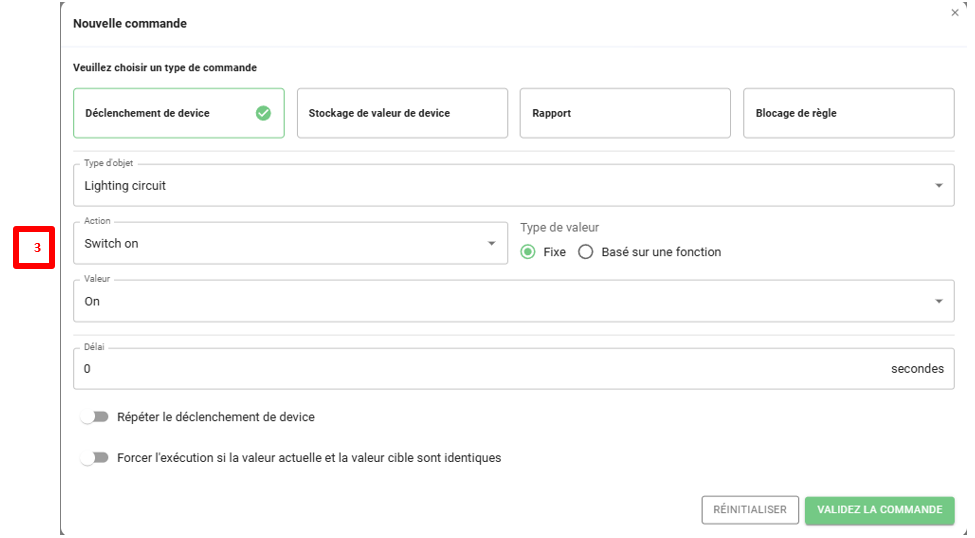This screenshot has width=975, height=538.
Task: Toggle Forcer l'exécution si valeurs identiques
Action: pos(95,458)
